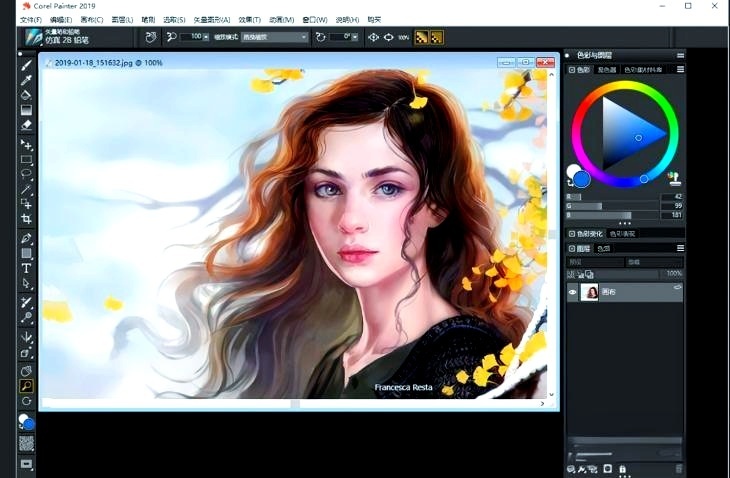Viewport: 730px width, 478px height.
Task: Click the B channel slider
Action: (x=612, y=215)
